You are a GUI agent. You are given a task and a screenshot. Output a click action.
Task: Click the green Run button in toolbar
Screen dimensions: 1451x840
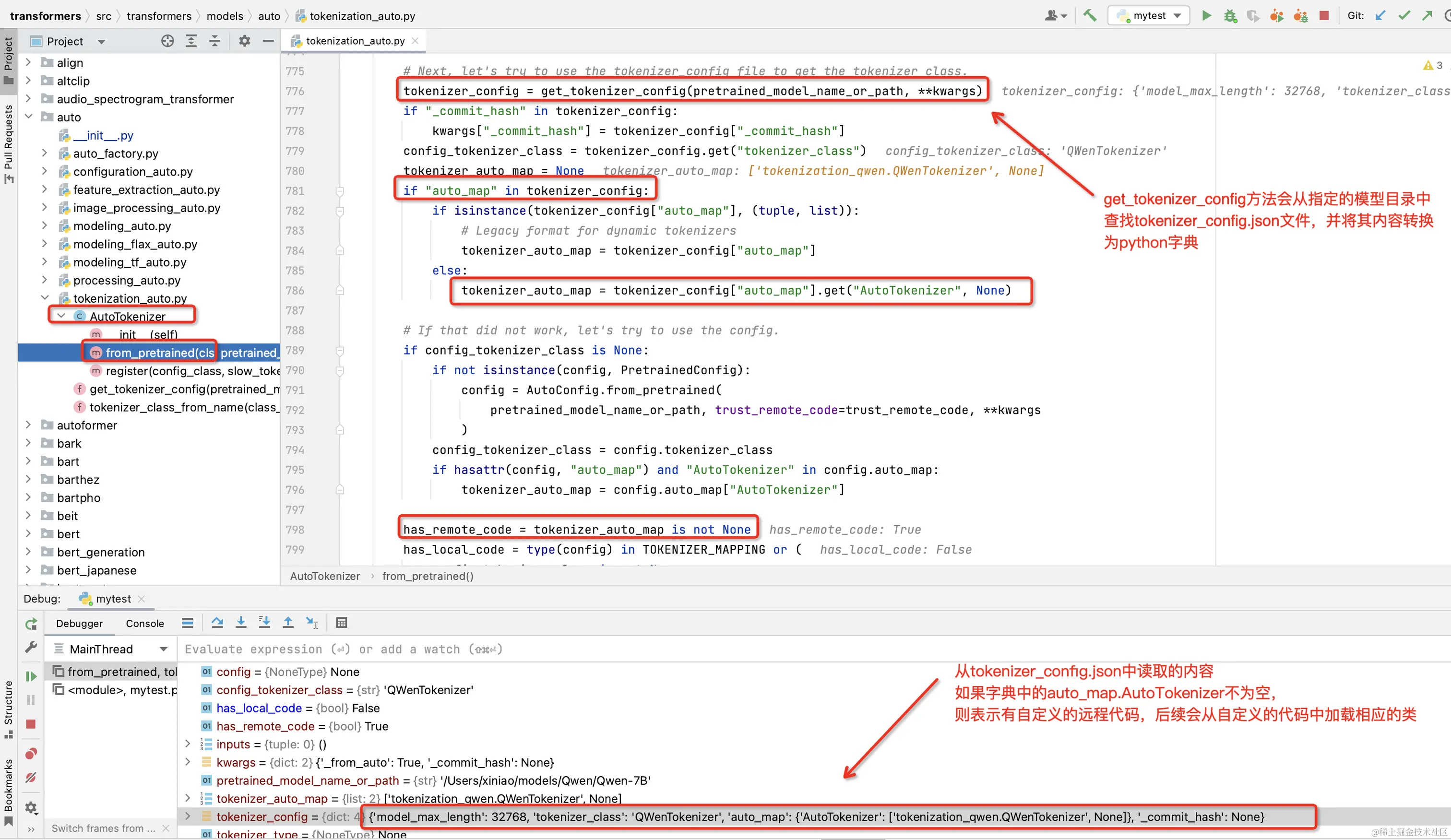(x=1206, y=15)
